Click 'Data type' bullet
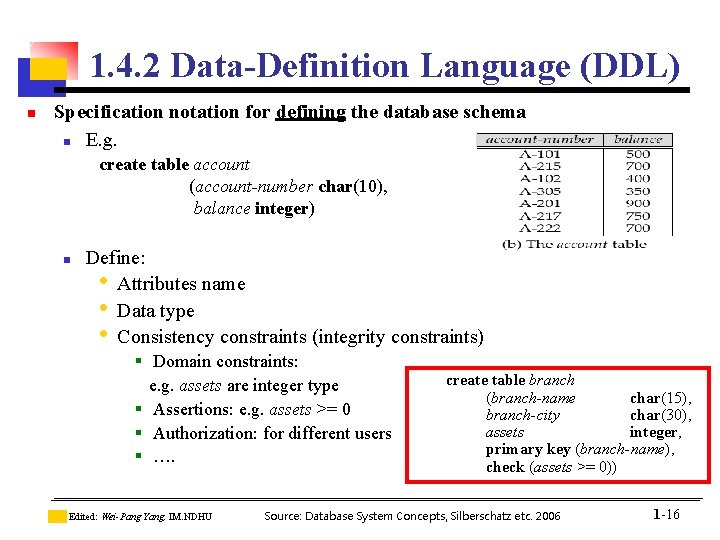The image size is (720, 540). [156, 311]
